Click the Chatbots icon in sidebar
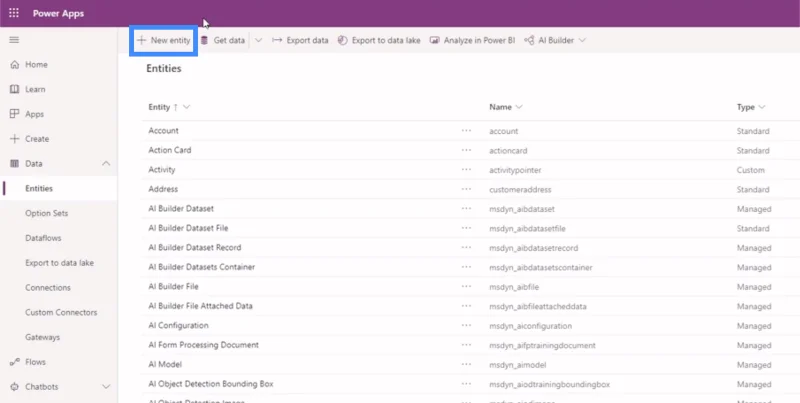The width and height of the screenshot is (800, 403). tap(15, 387)
